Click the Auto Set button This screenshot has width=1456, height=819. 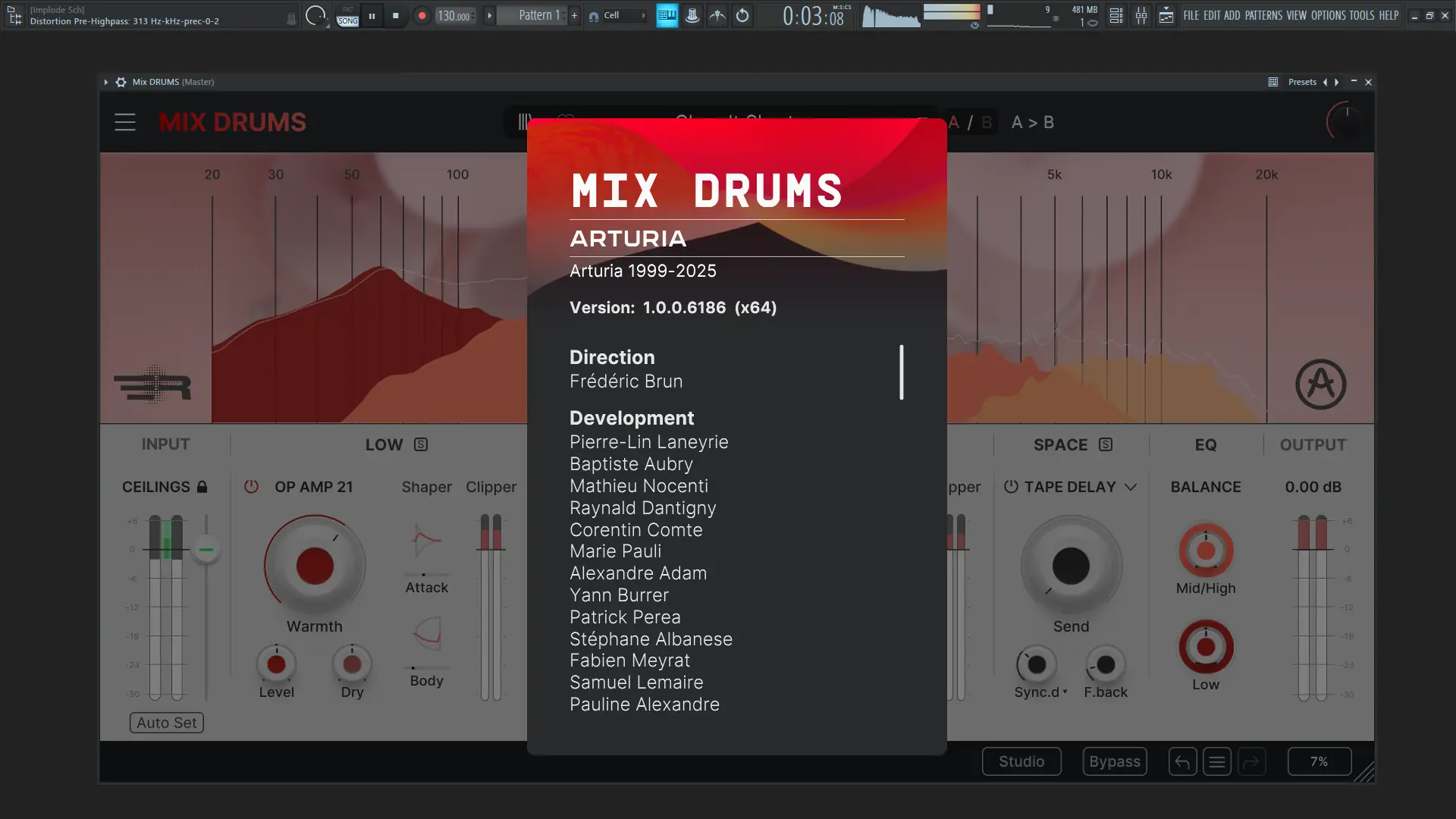[166, 723]
